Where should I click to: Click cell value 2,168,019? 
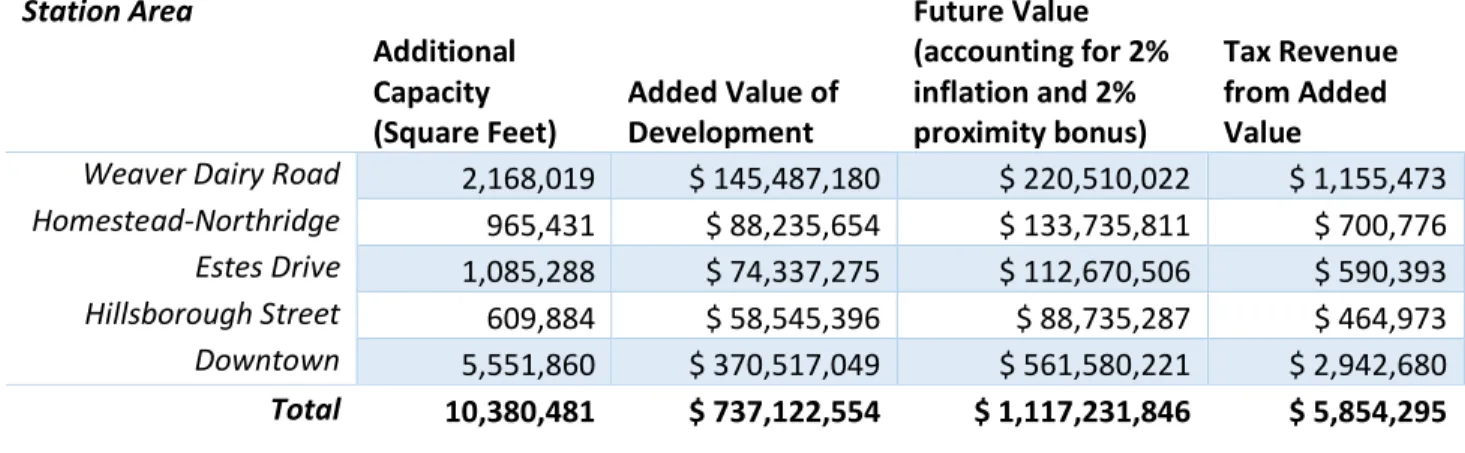[x=527, y=179]
